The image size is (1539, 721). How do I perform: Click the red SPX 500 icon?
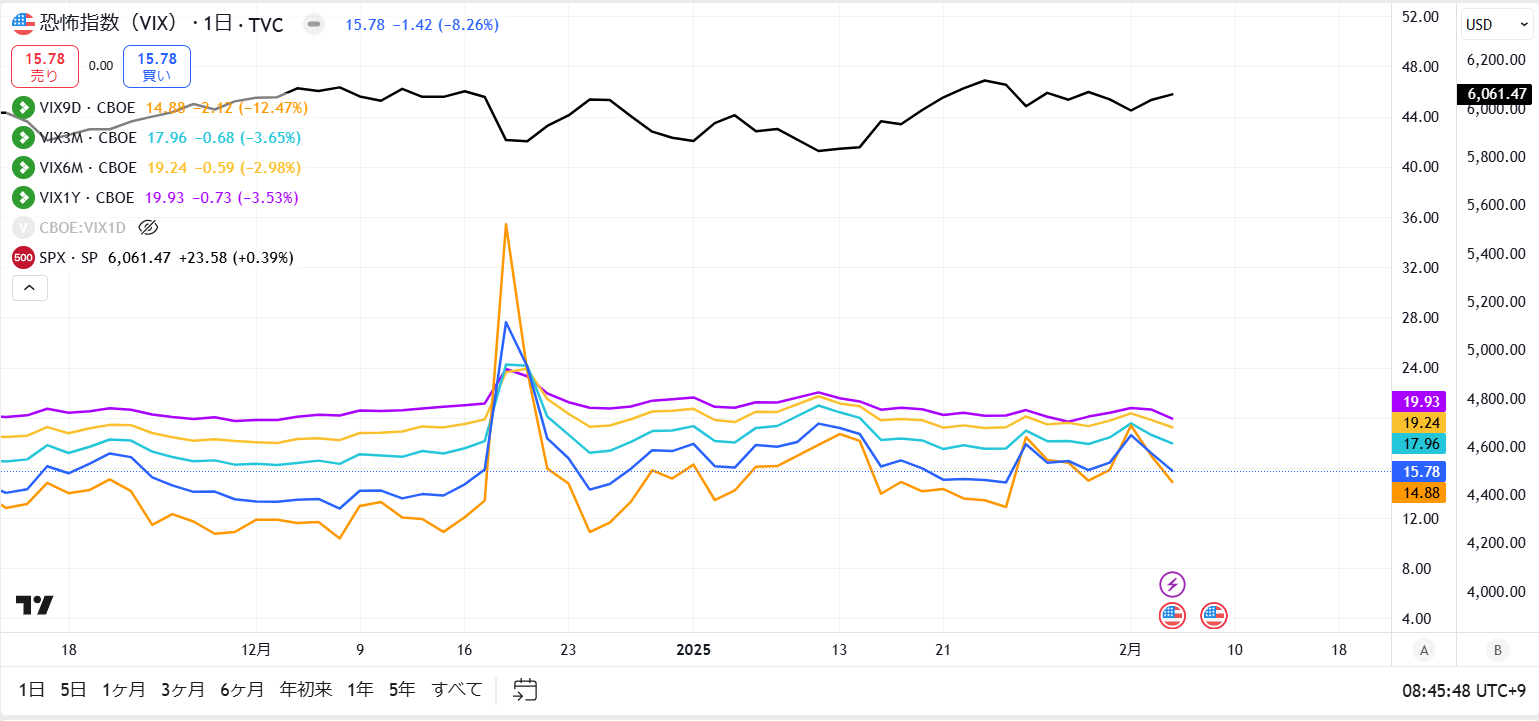[23, 257]
